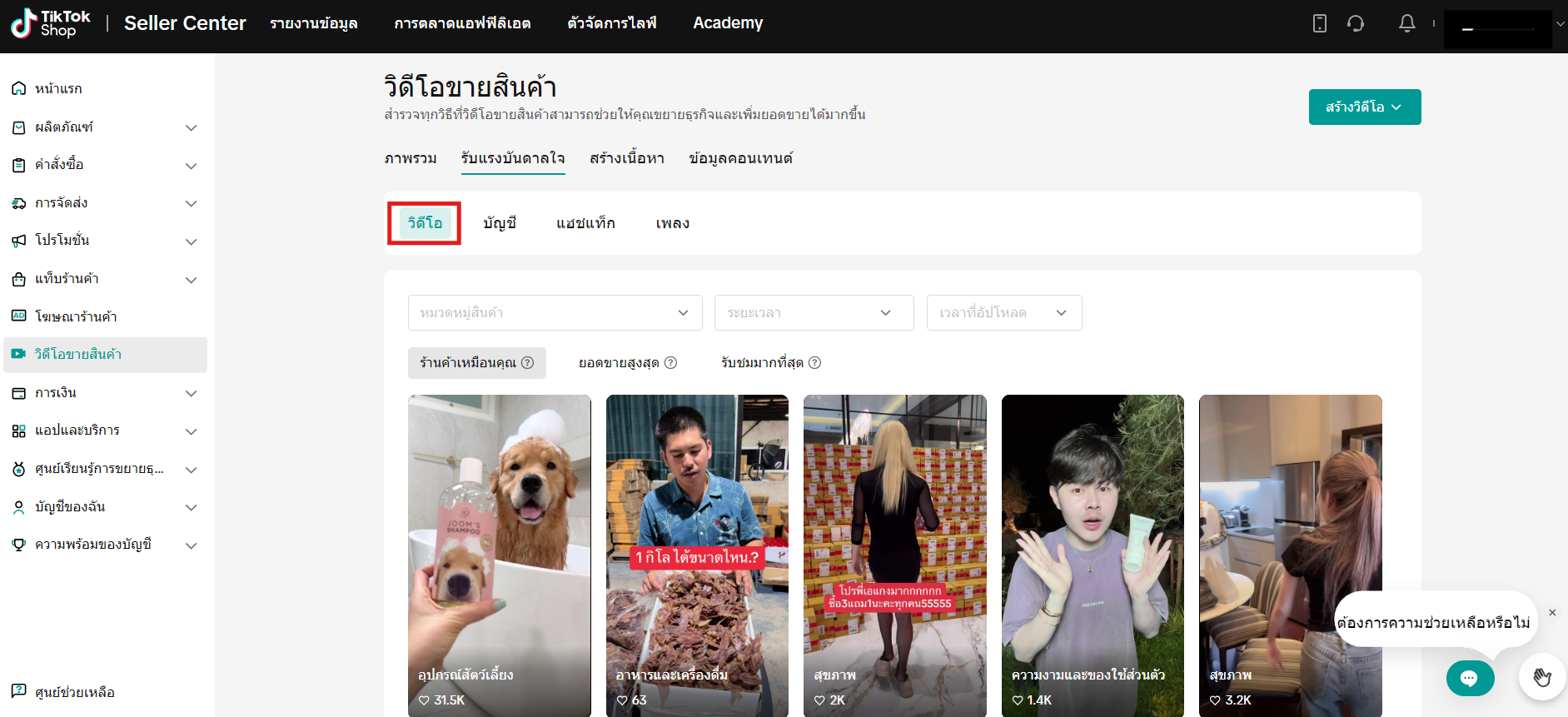
Task: Open the green chat bubble button
Action: point(1470,678)
